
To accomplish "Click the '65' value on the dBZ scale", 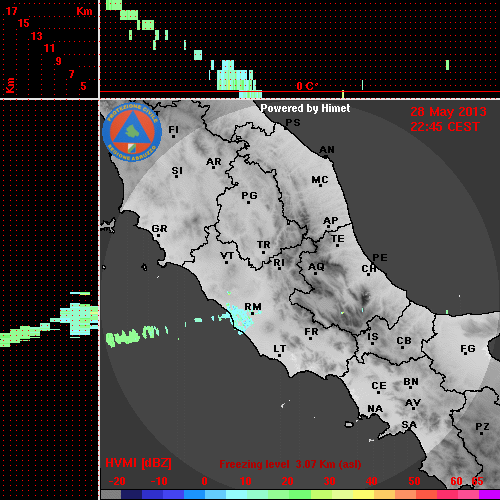I will tap(477, 481).
